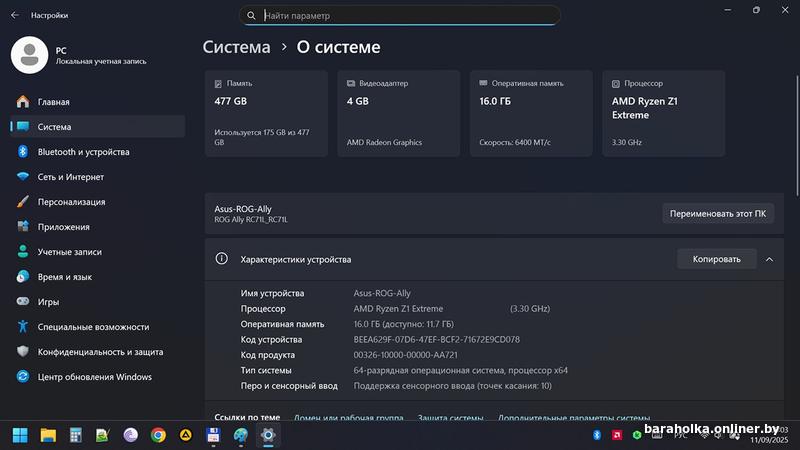Open the Windows Start menu
The width and height of the screenshot is (800, 450).
(x=20, y=435)
